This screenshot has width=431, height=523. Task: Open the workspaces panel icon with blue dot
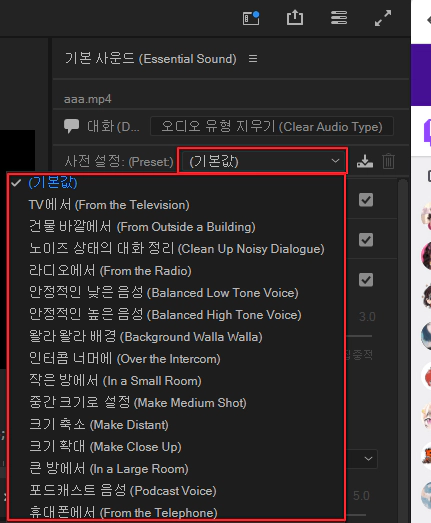coord(251,18)
